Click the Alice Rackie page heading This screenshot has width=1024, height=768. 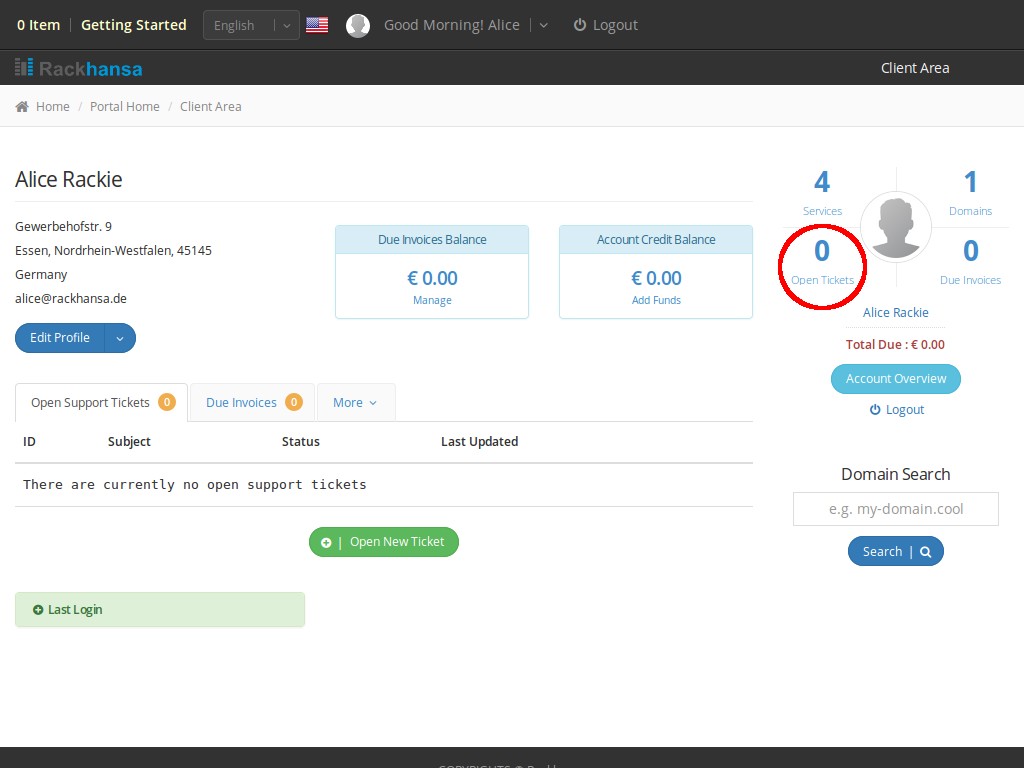point(69,180)
